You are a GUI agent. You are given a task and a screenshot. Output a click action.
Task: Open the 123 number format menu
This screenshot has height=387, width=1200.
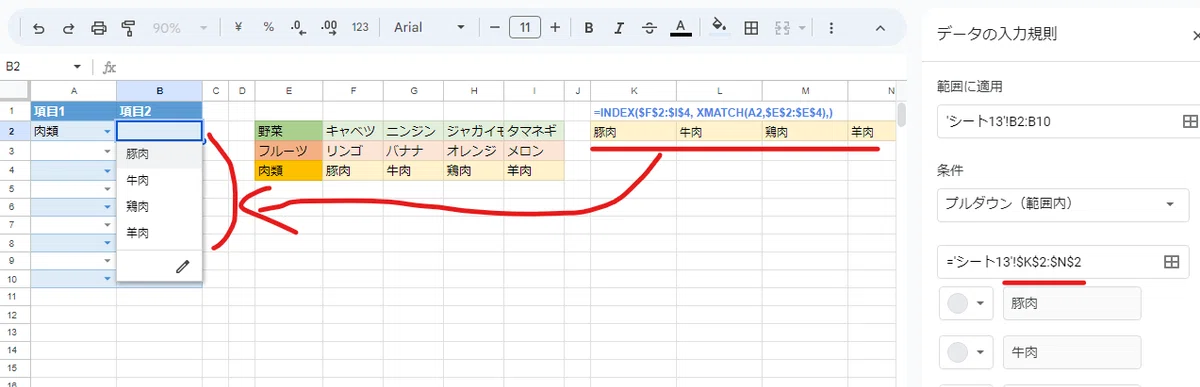[x=361, y=28]
